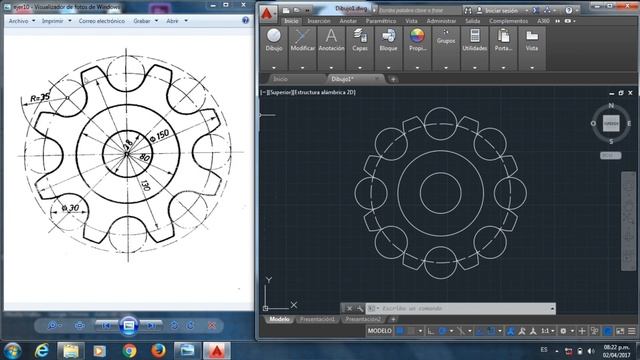Image resolution: width=640 pixels, height=360 pixels.
Task: Select the Inicio ribbon tab
Action: click(x=291, y=21)
